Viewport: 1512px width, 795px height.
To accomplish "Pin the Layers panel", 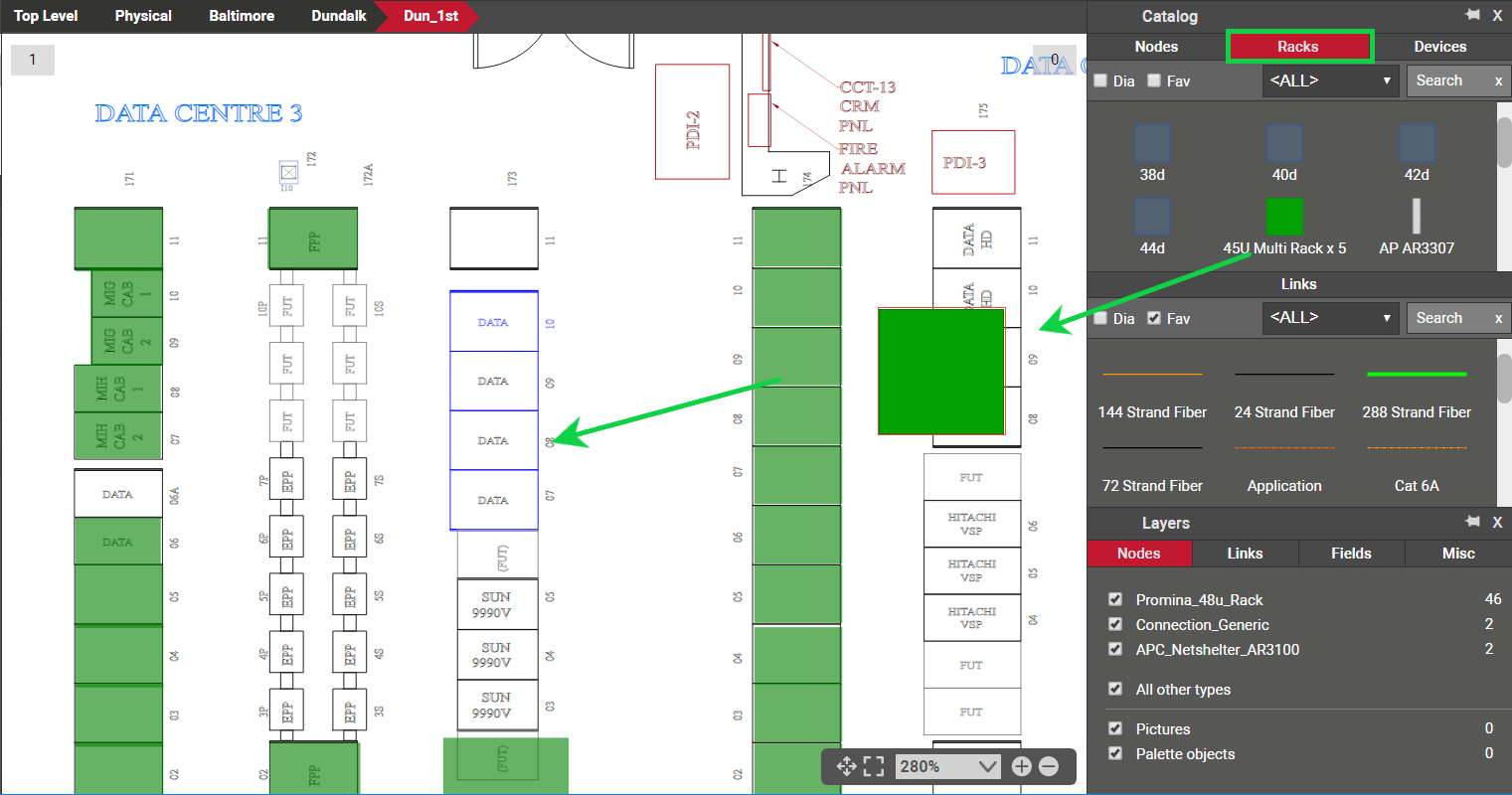I will coord(1472,522).
